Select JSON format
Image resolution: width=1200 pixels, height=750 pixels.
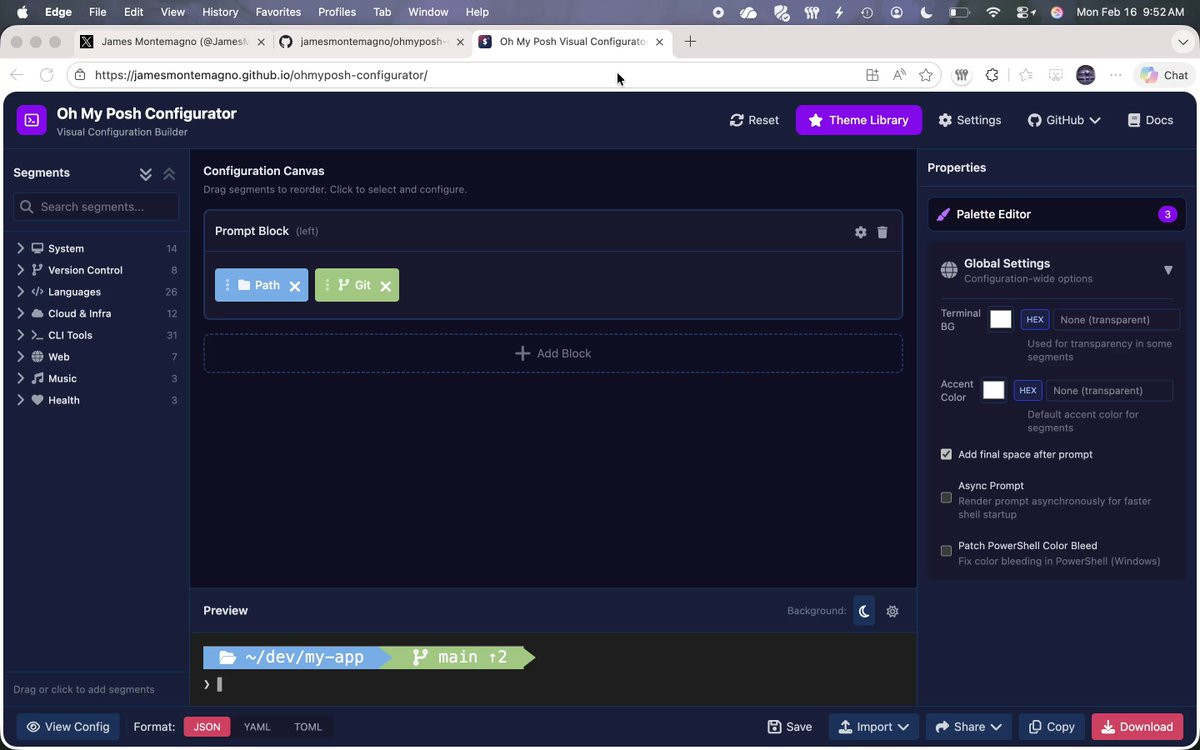click(x=207, y=727)
